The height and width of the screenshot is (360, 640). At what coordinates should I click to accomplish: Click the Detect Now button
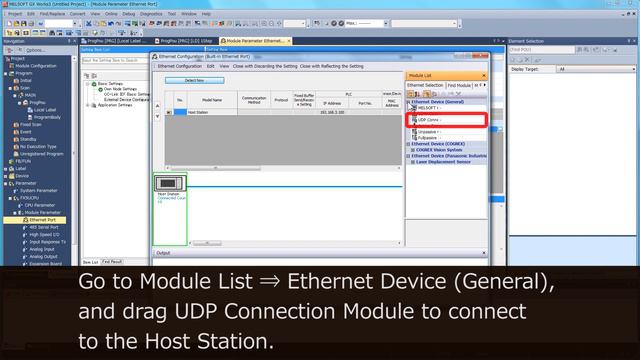[195, 80]
